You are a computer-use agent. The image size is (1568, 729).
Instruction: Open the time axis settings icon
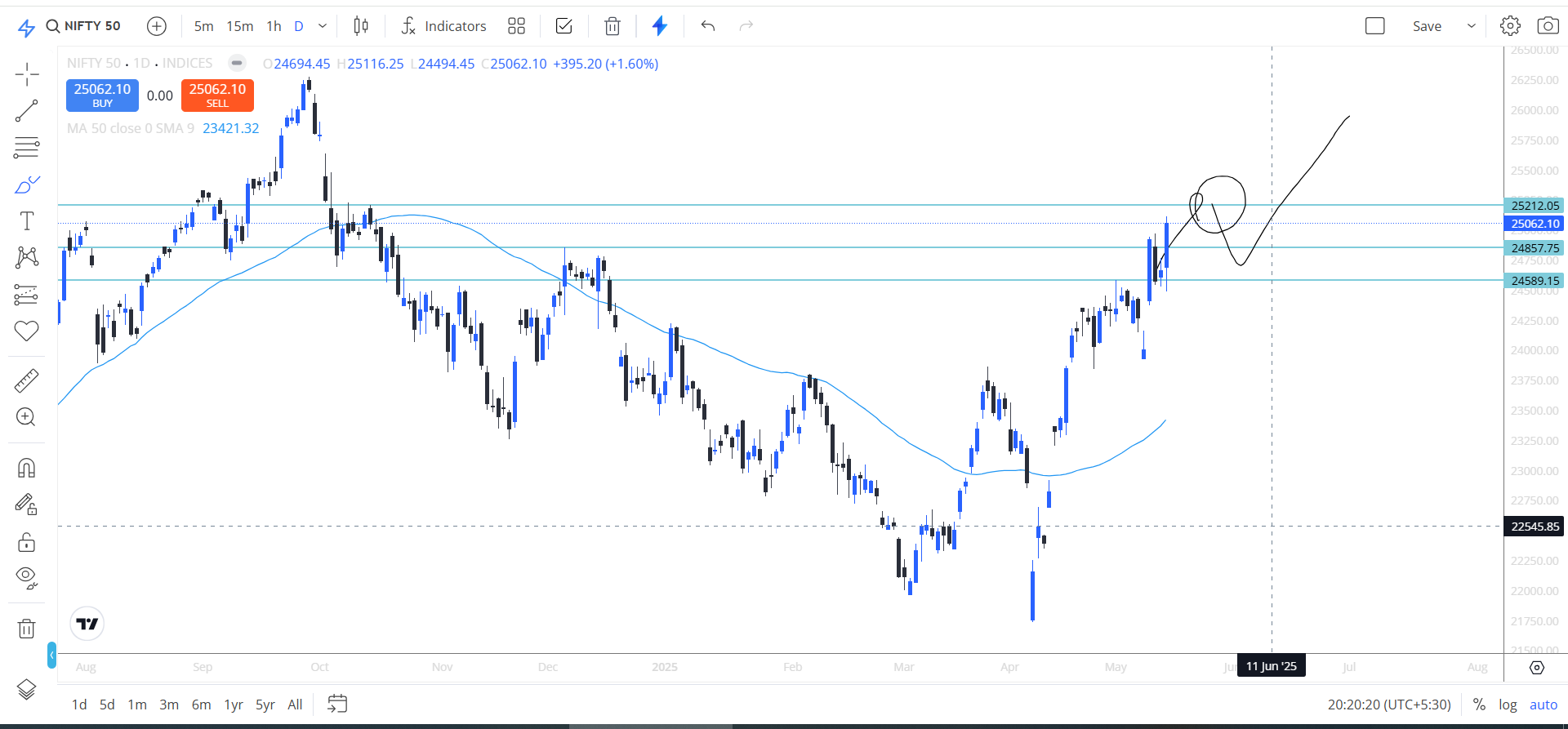click(1536, 668)
